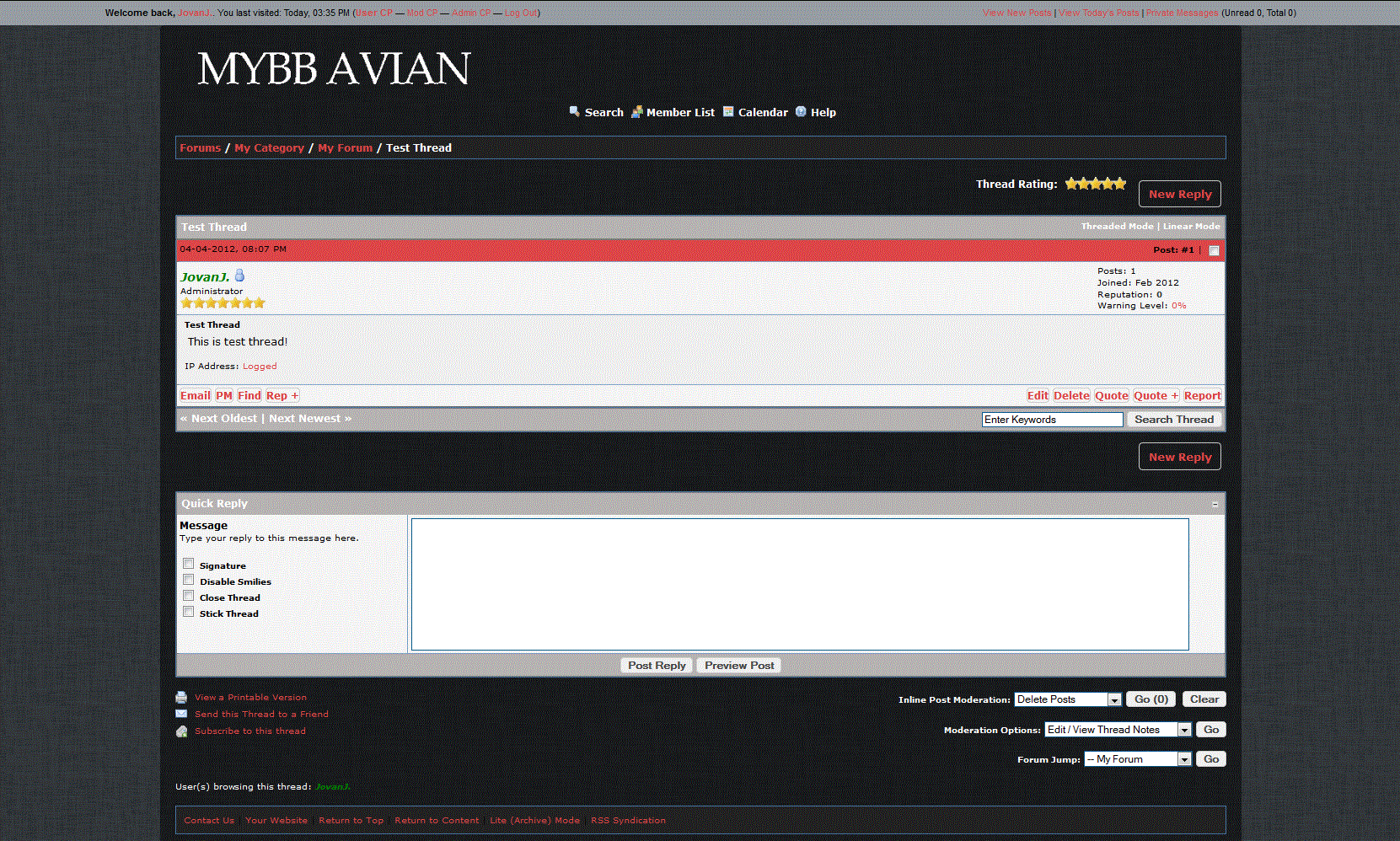The width and height of the screenshot is (1400, 841).
Task: Click the top New Reply button
Action: (x=1179, y=194)
